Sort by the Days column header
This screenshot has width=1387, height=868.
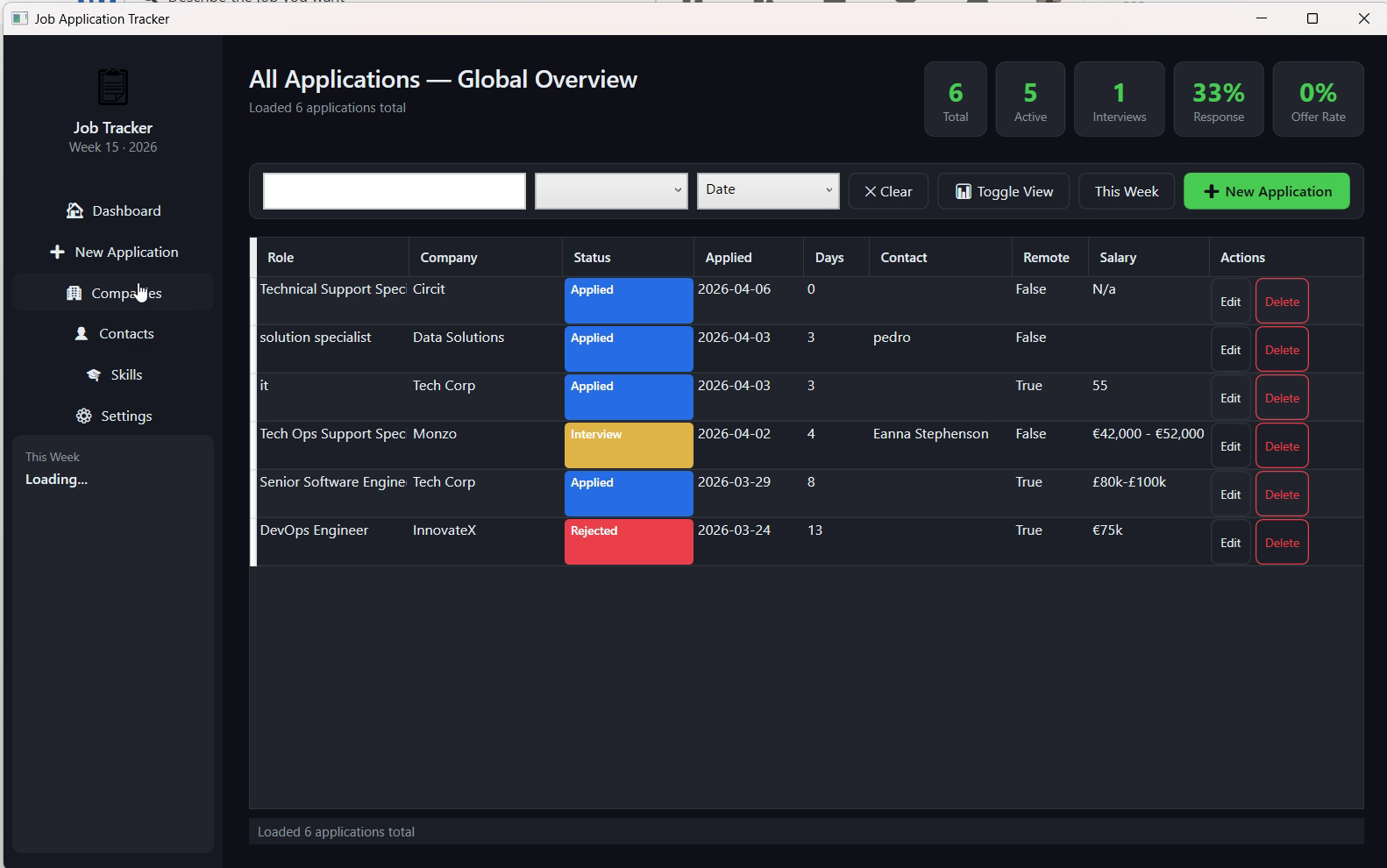[x=836, y=257]
